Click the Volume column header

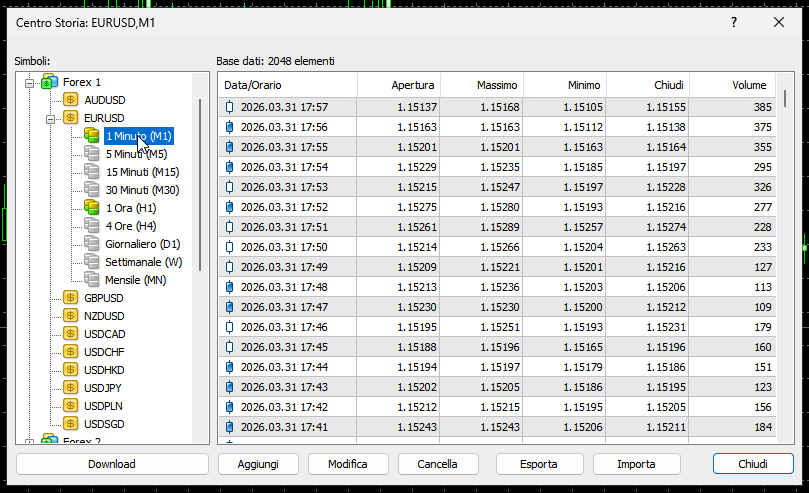coord(733,85)
